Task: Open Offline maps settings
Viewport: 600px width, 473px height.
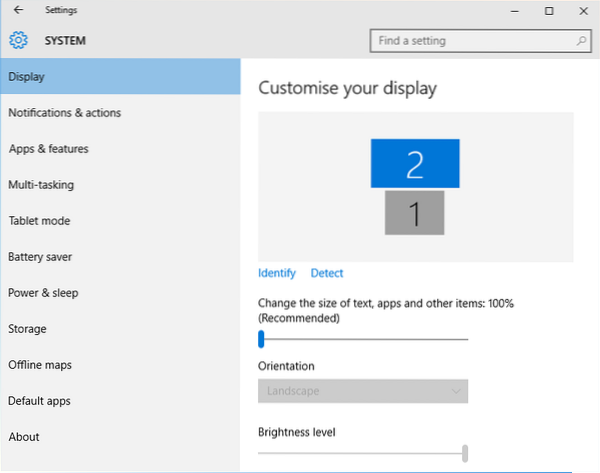Action: (x=40, y=365)
